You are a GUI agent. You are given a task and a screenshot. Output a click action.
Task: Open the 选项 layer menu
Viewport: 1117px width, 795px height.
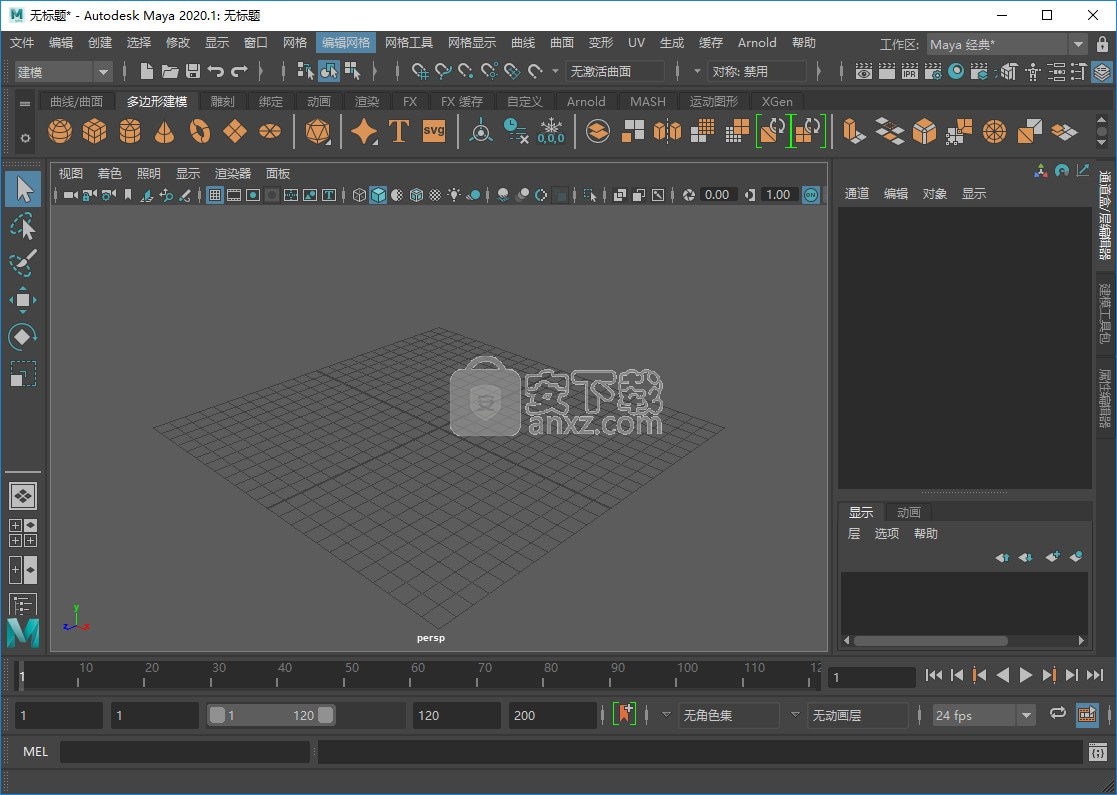coord(886,534)
